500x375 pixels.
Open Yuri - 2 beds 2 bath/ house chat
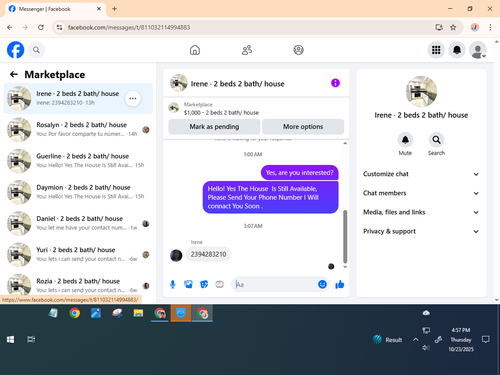coord(78,255)
